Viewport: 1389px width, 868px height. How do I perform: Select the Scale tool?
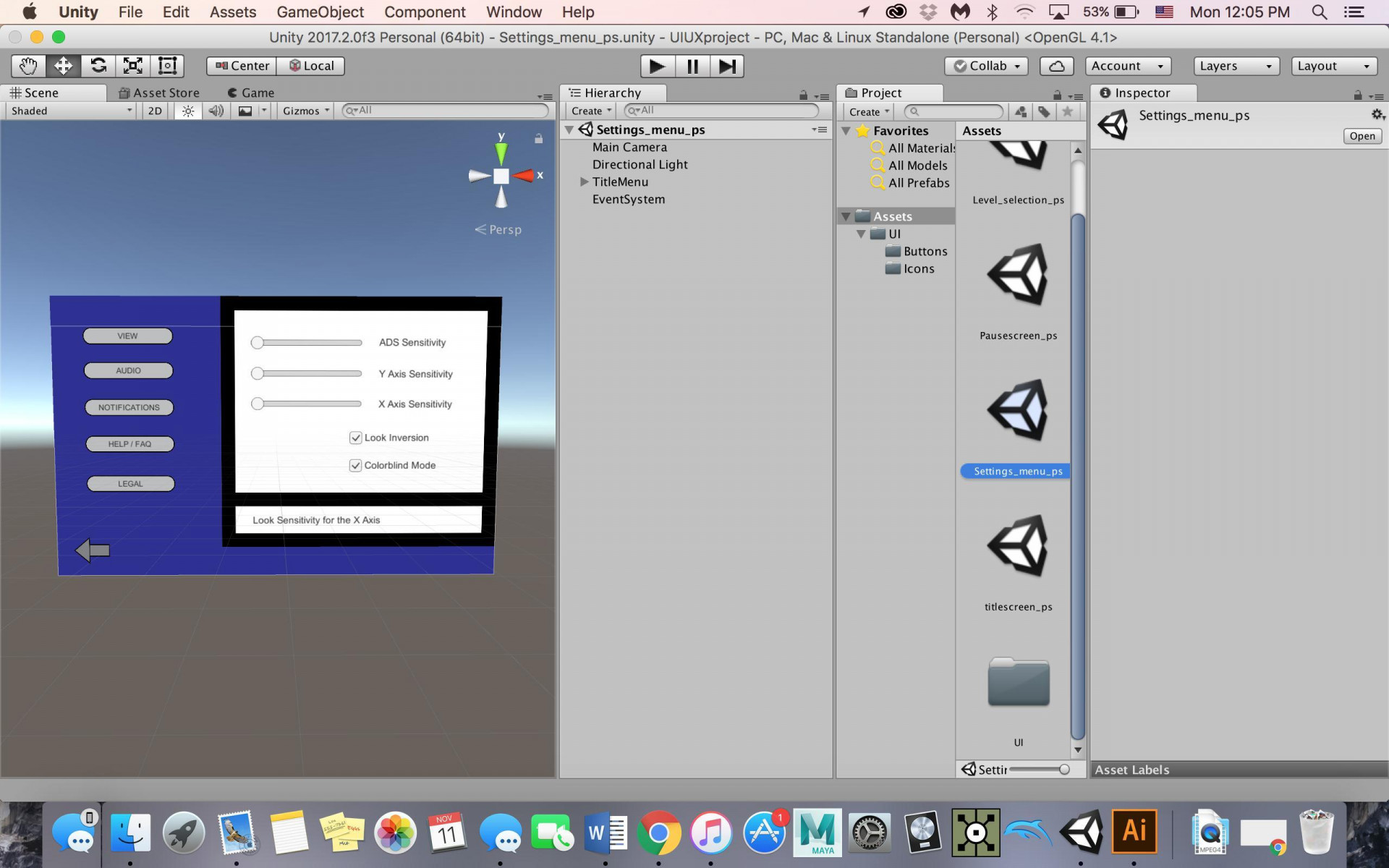(x=132, y=66)
